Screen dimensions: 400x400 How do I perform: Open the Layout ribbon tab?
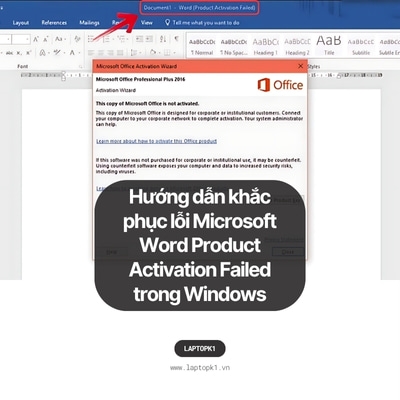21,23
